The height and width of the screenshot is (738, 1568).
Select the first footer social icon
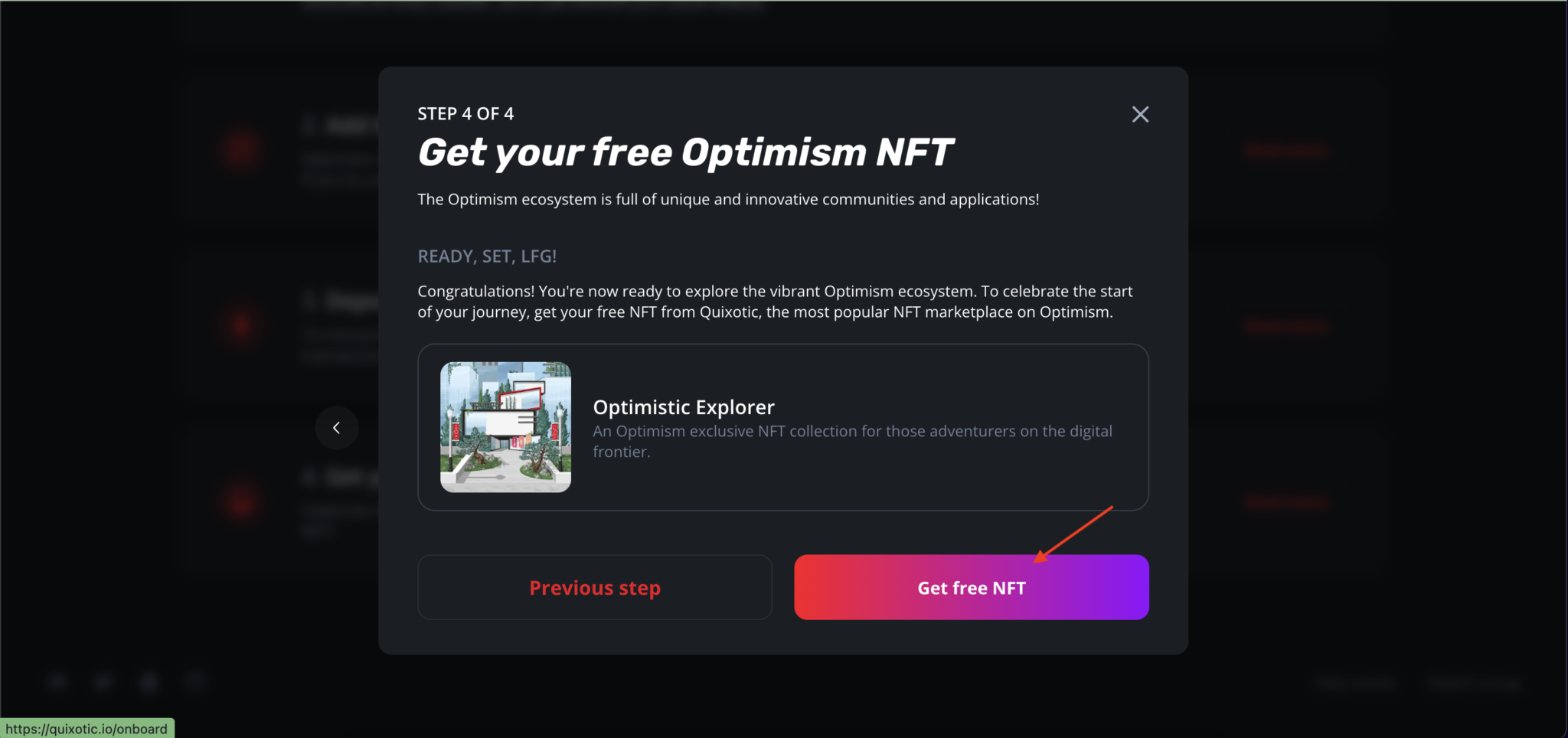coord(57,681)
